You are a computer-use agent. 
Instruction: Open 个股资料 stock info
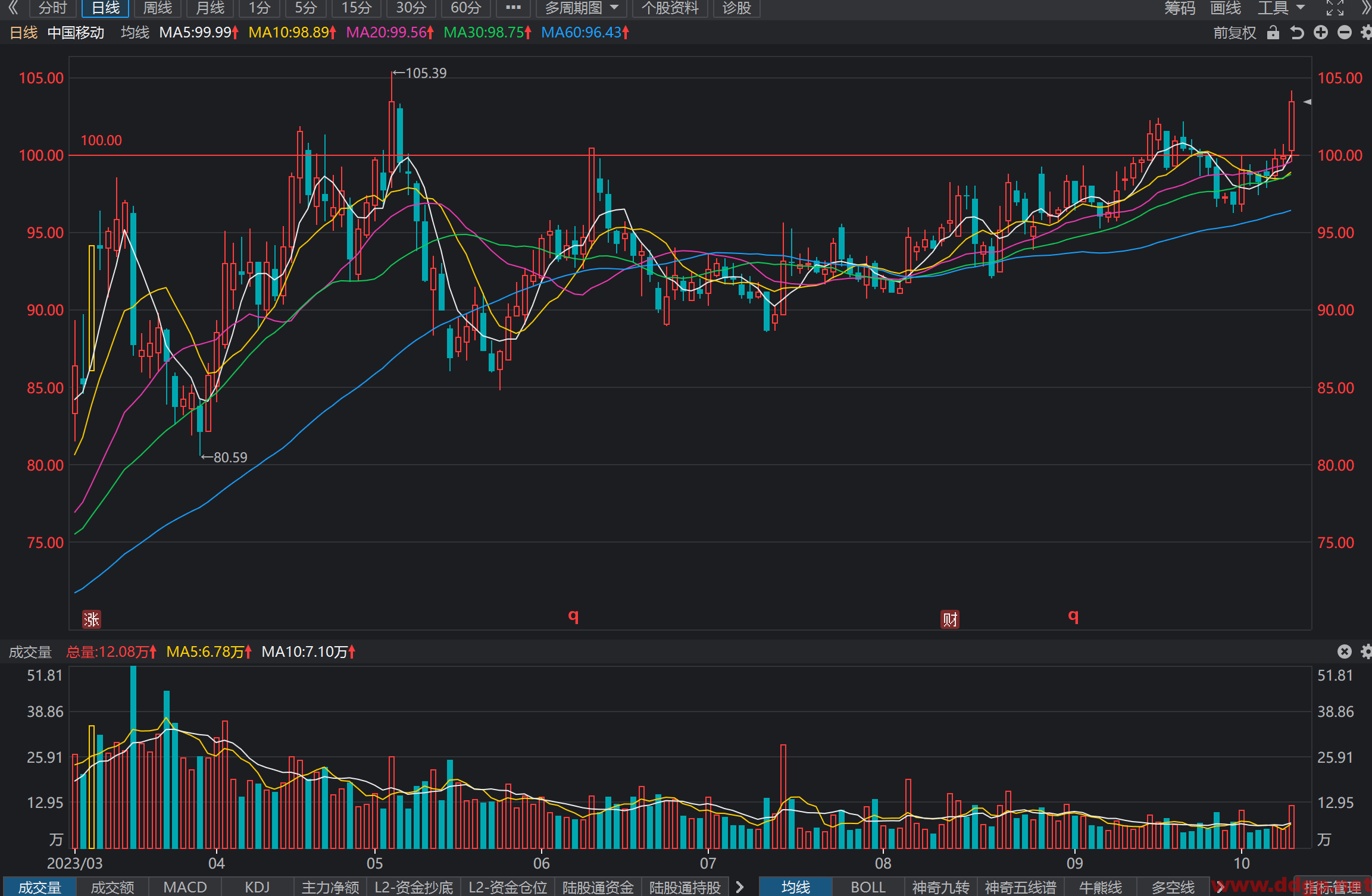click(x=670, y=8)
